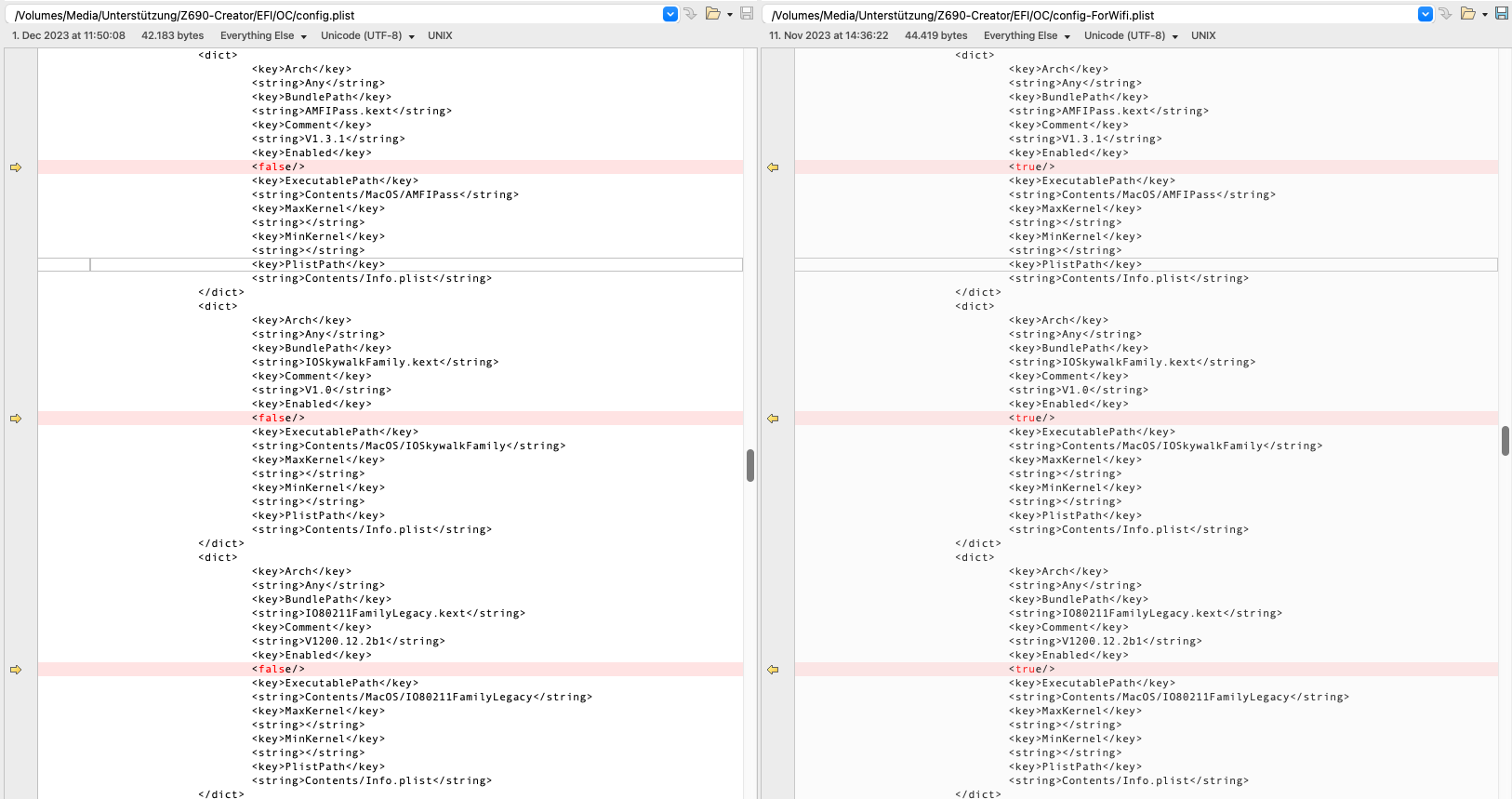The height and width of the screenshot is (799, 1512).
Task: Open the right pane Unicode (UTF-8) encoding dropdown
Action: (x=1131, y=35)
